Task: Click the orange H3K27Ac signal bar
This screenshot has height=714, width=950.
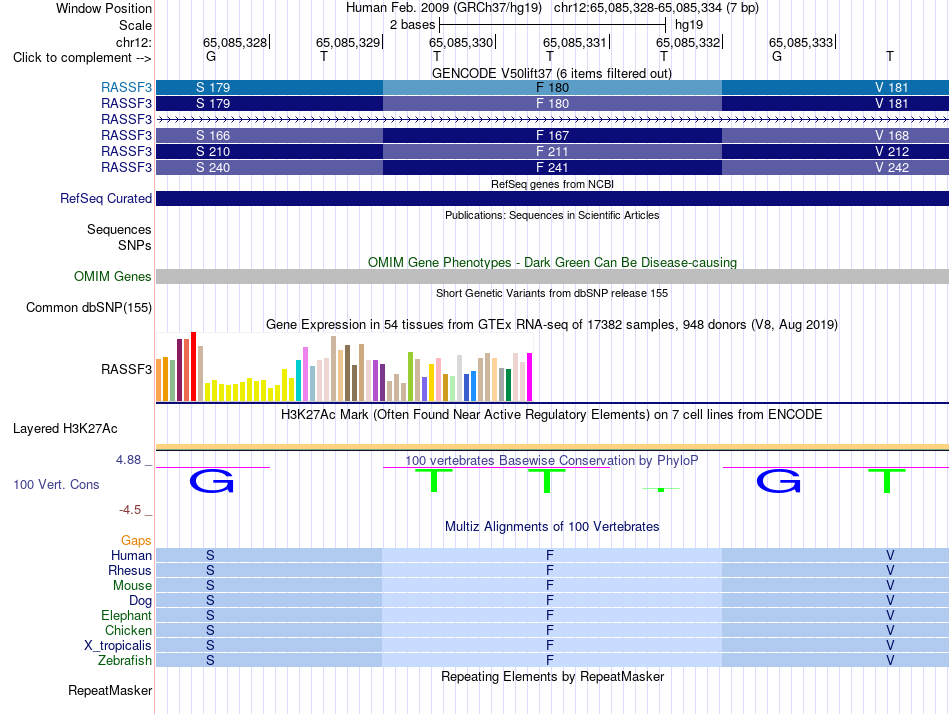Action: point(552,447)
